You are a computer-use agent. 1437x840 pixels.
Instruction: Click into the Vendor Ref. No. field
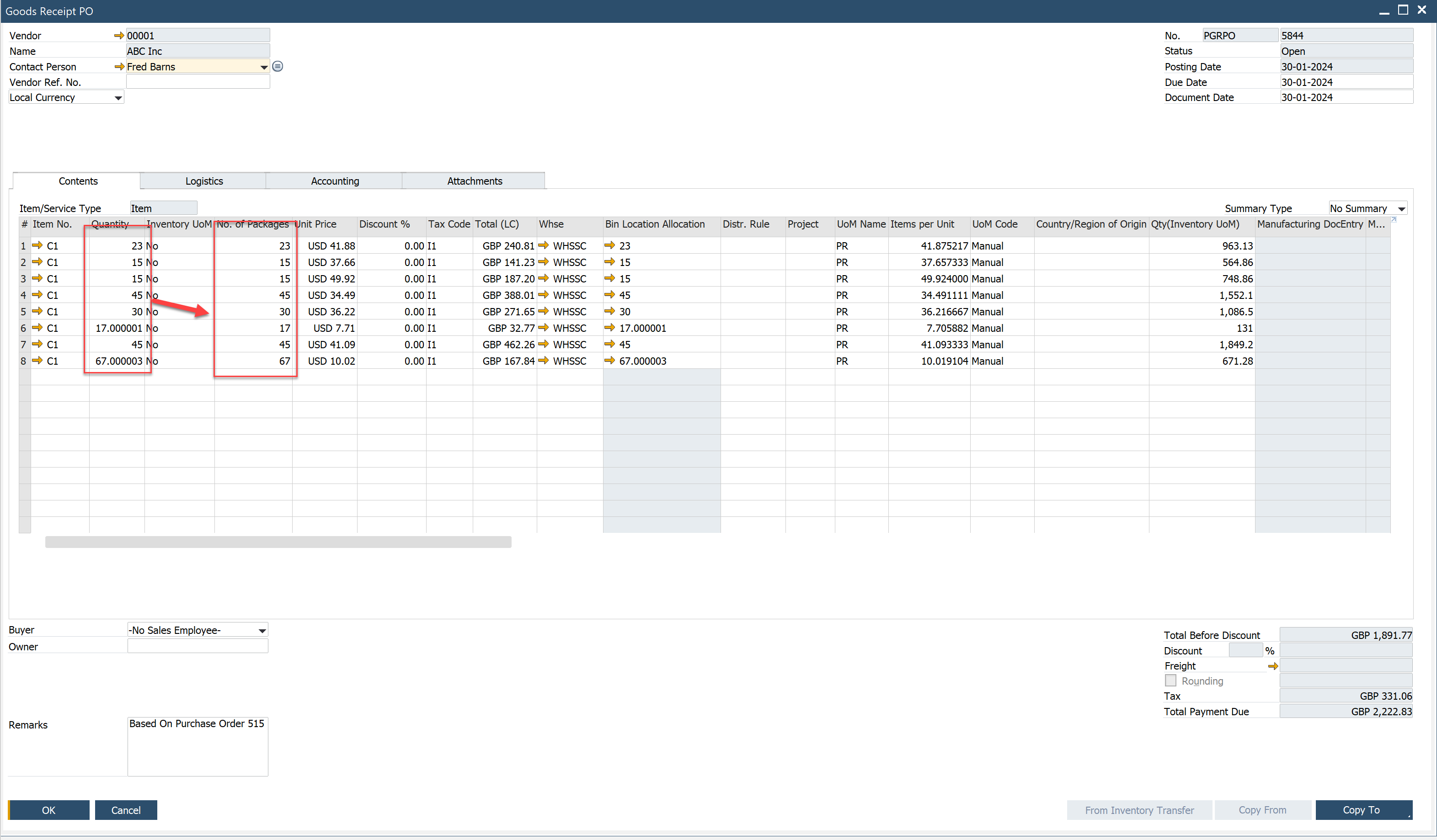click(198, 82)
